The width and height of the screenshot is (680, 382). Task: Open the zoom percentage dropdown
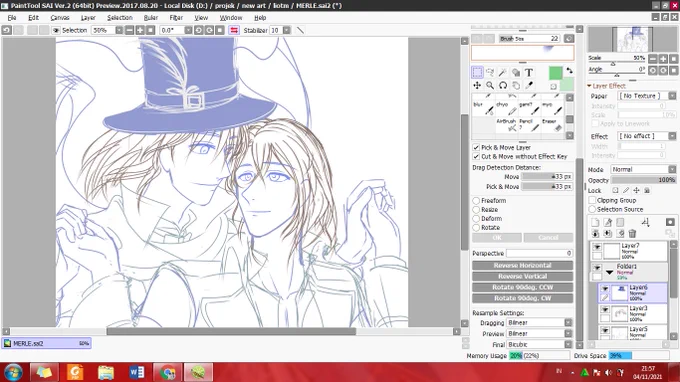(119, 30)
